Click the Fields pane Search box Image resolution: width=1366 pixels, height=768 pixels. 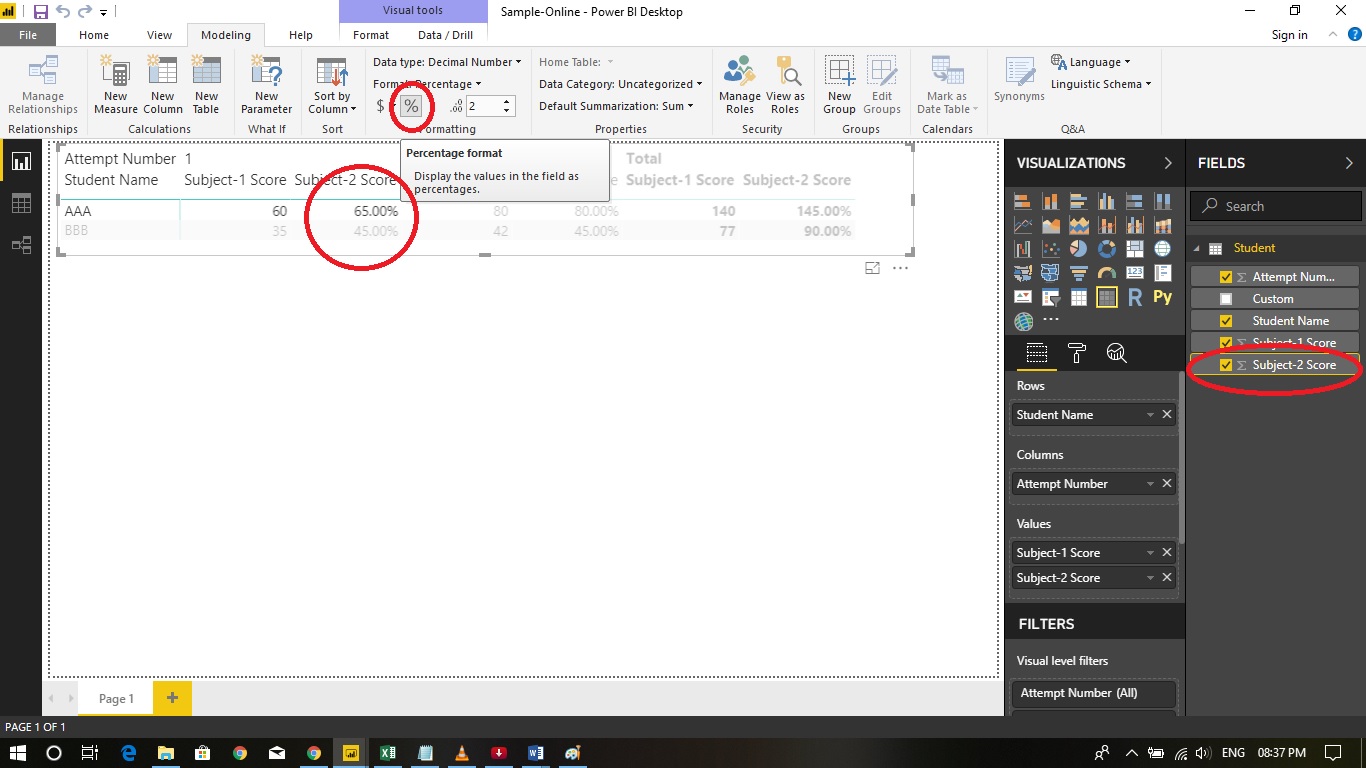1275,206
